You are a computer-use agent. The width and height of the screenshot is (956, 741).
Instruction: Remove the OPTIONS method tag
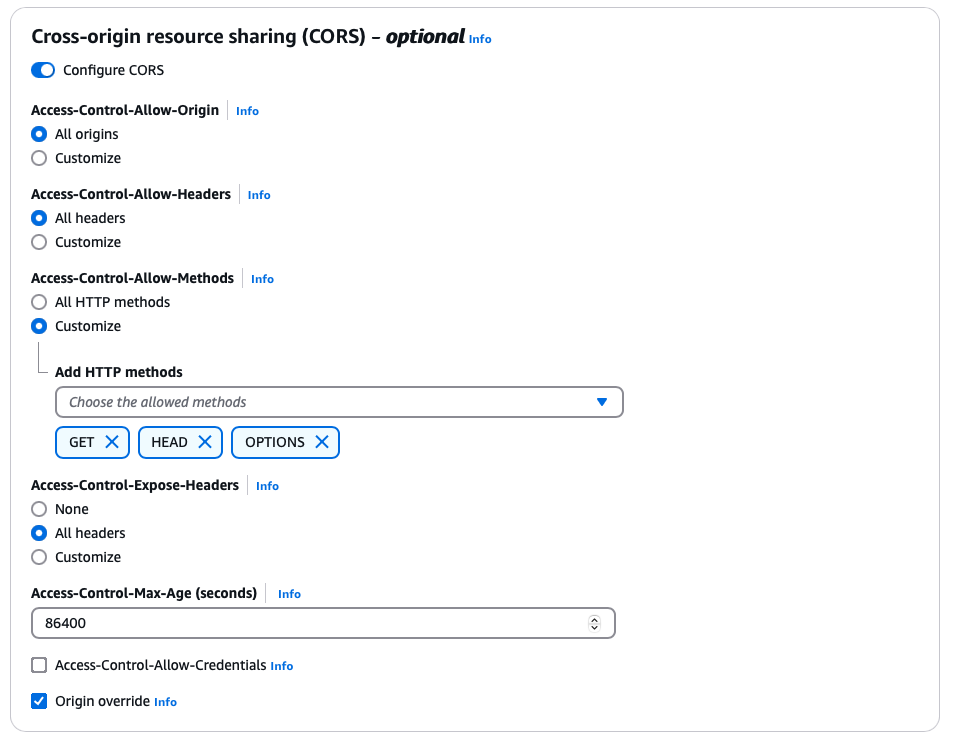point(322,442)
